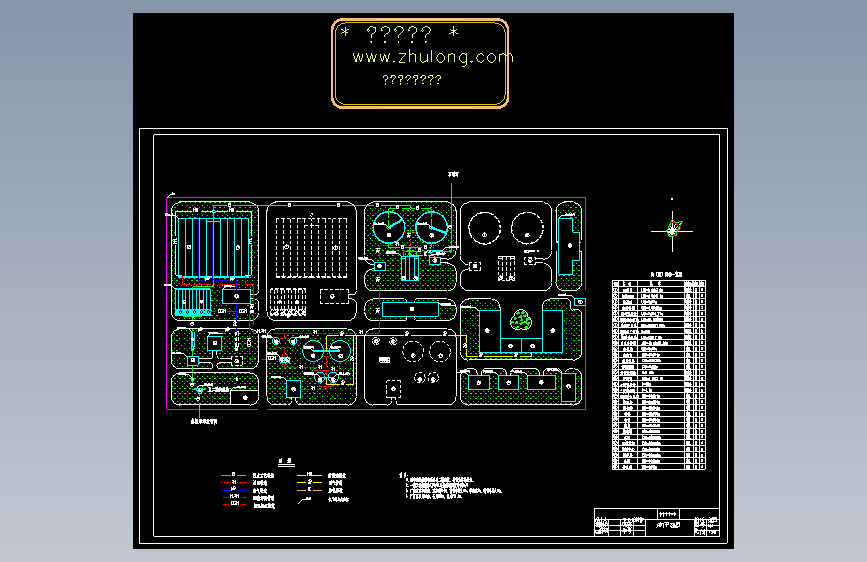Click the title block in bottom-right corner
867x562 pixels.
(x=657, y=522)
